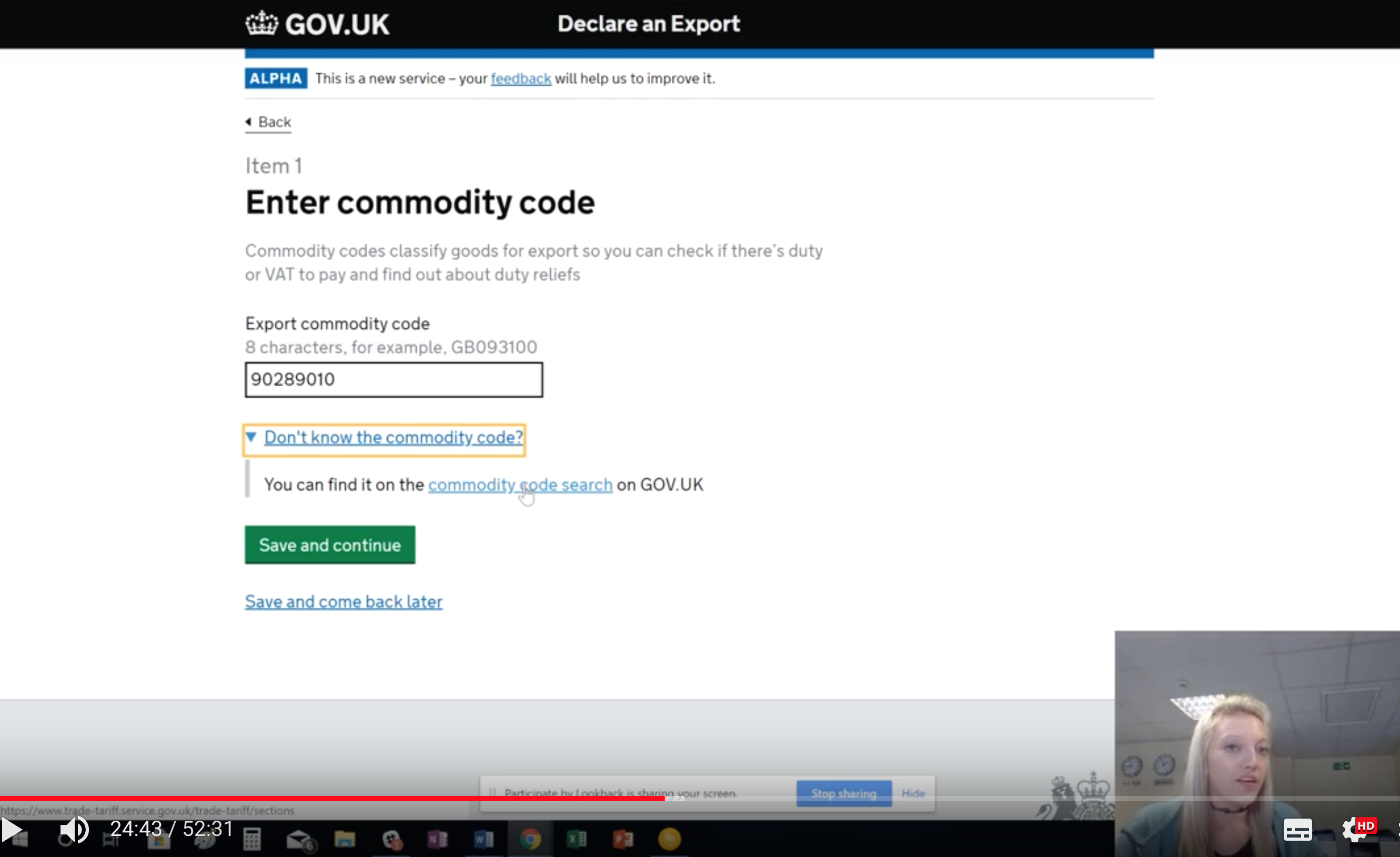Go Back to the previous page
The image size is (1400, 857).
(x=274, y=122)
